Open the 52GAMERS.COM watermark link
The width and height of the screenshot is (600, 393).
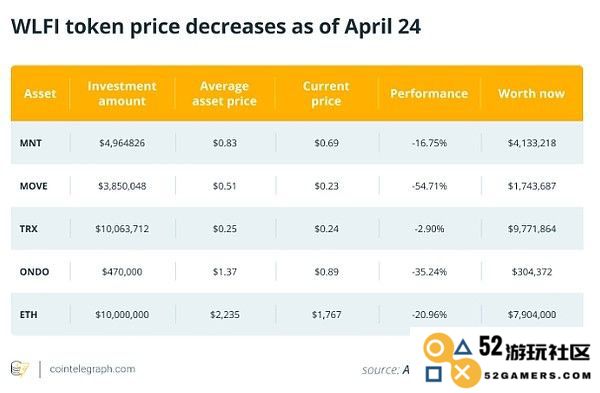point(538,375)
